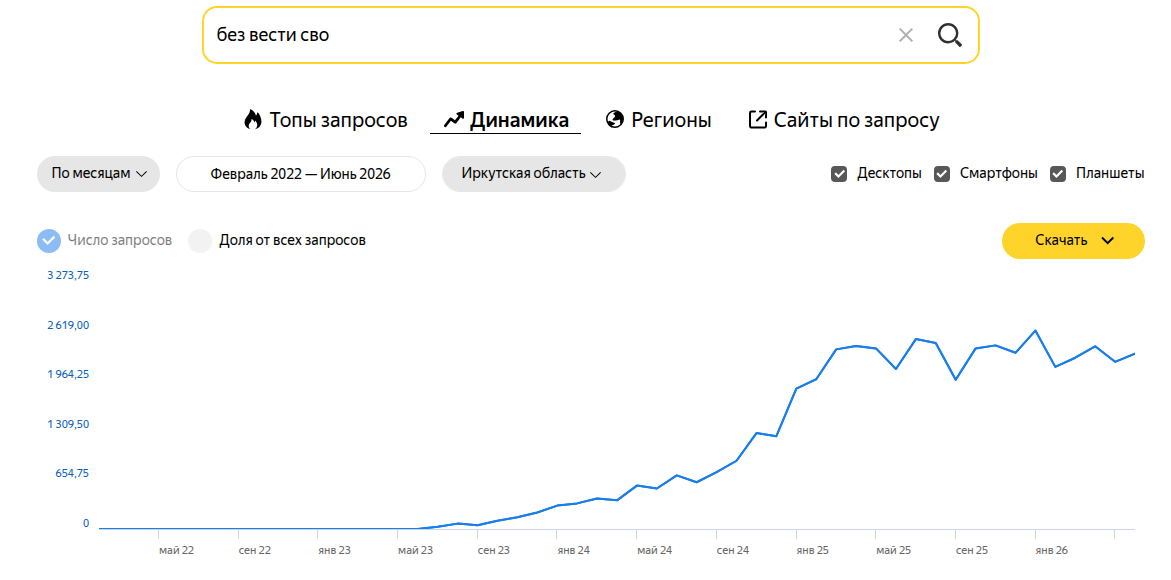1171x580 pixels.
Task: Uncheck the Десктопы checkbox
Action: pyautogui.click(x=839, y=174)
